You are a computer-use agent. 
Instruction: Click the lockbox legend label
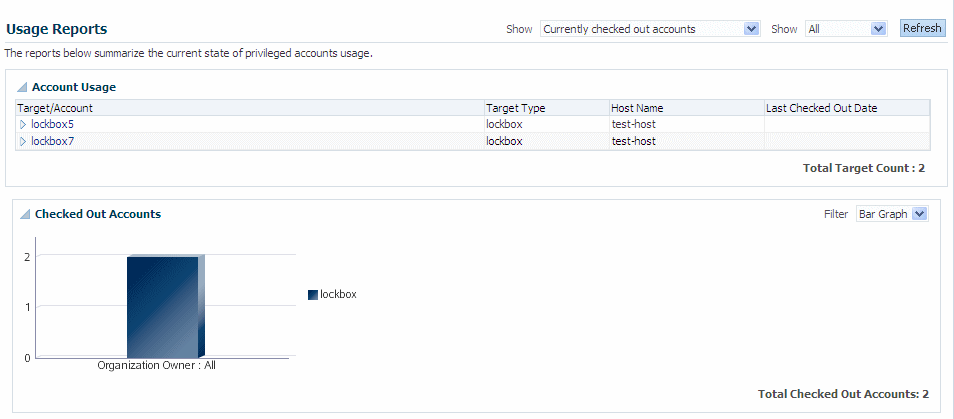point(338,294)
